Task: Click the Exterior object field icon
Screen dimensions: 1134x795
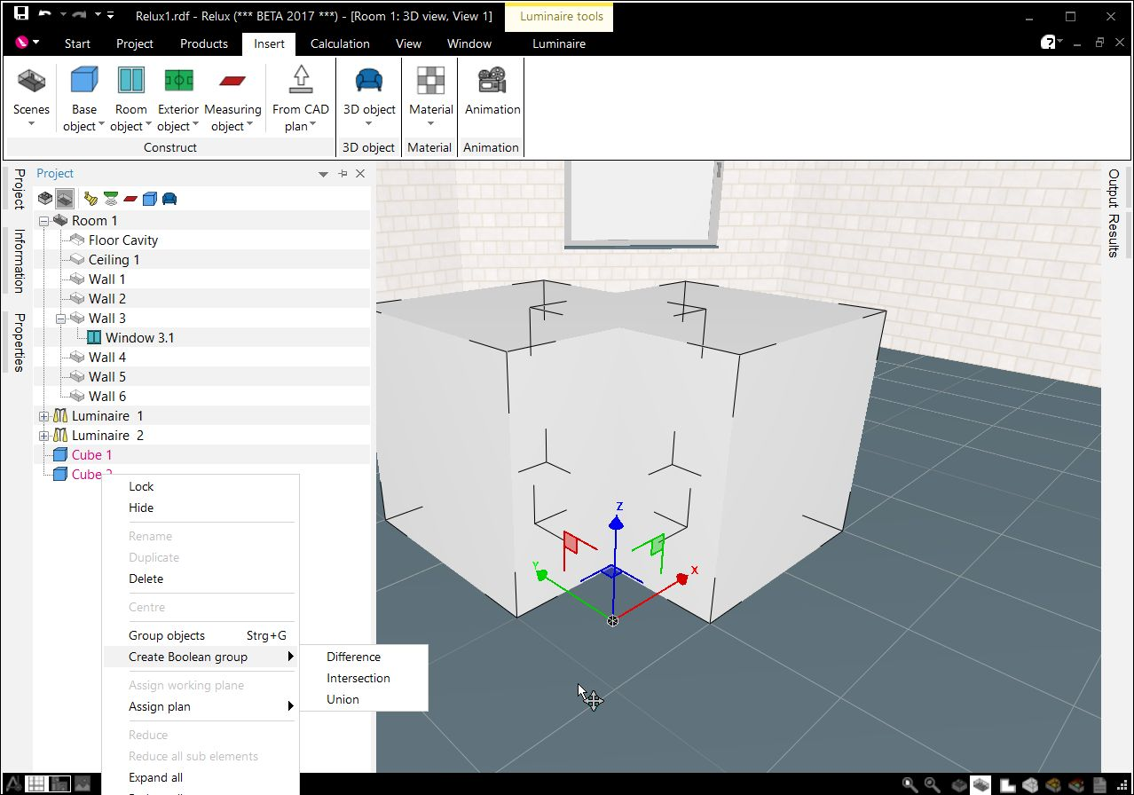Action: click(179, 80)
